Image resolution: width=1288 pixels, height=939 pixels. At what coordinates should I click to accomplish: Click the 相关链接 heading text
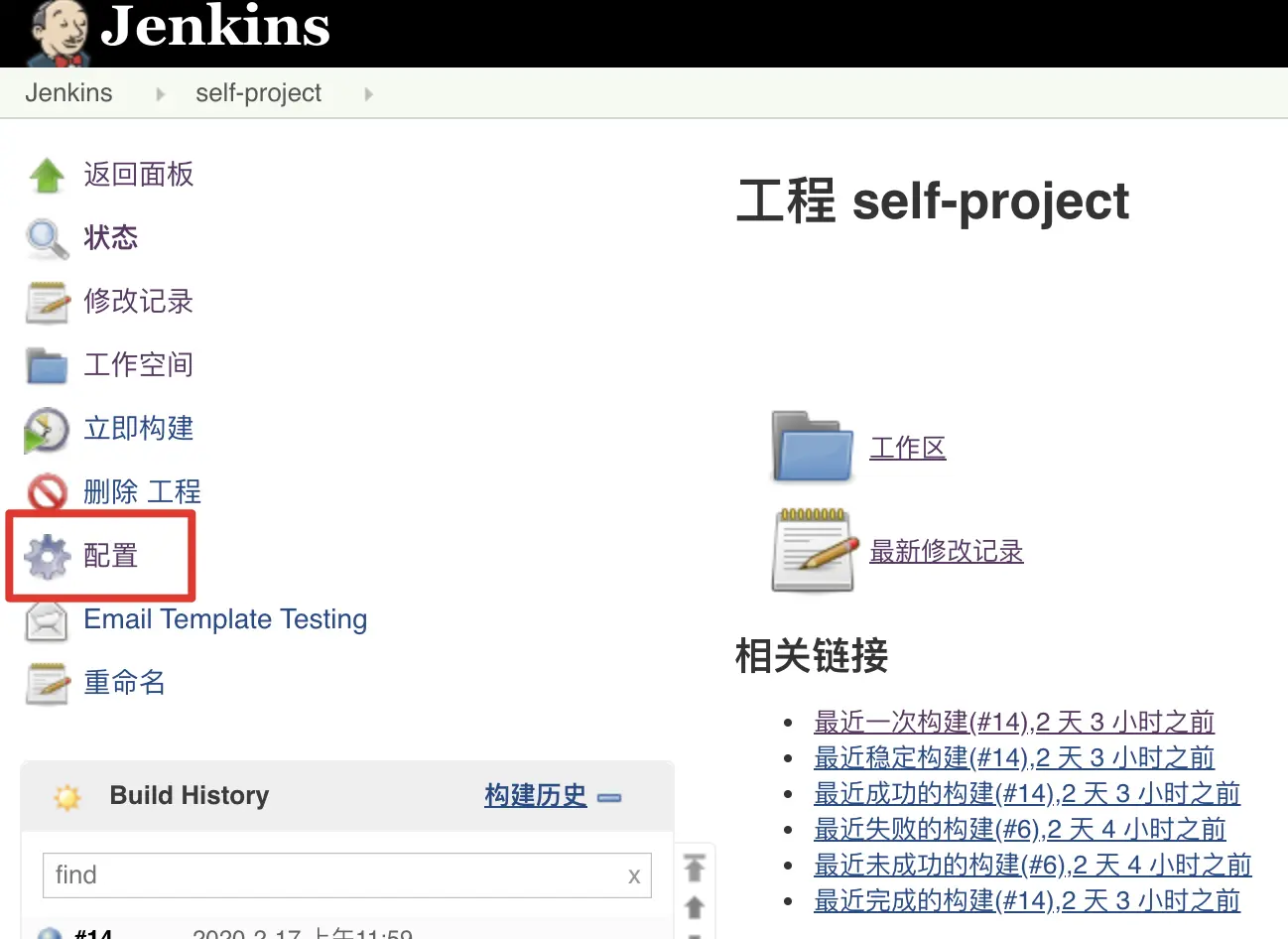(x=812, y=656)
